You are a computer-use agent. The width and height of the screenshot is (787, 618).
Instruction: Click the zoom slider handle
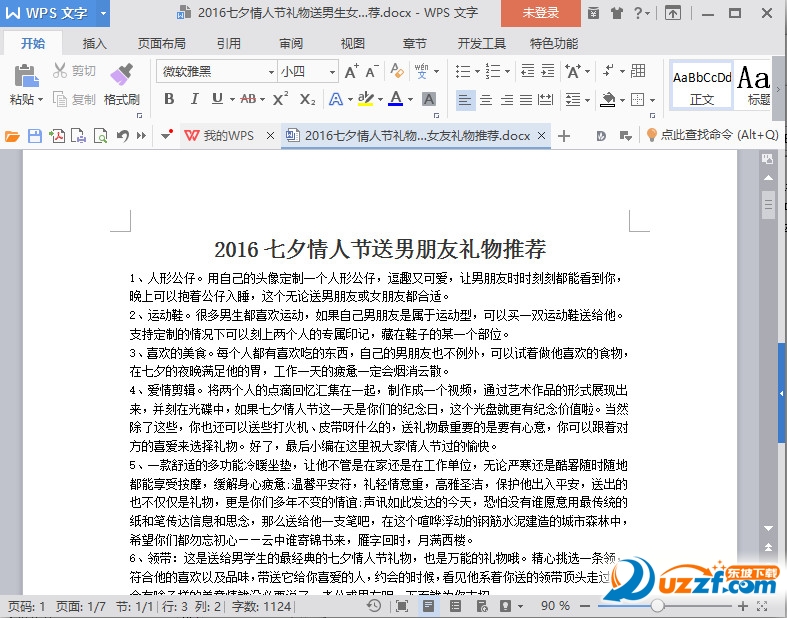point(658,606)
